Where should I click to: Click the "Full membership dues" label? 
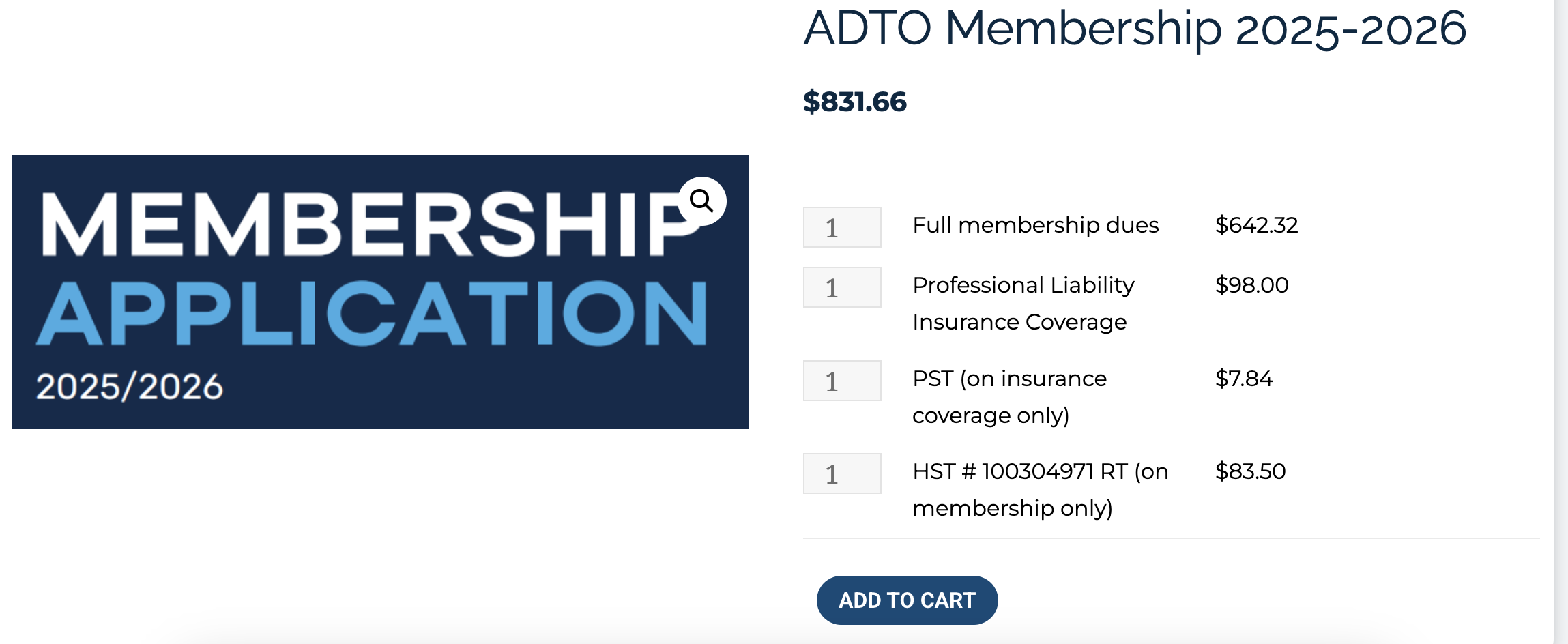coord(1035,225)
